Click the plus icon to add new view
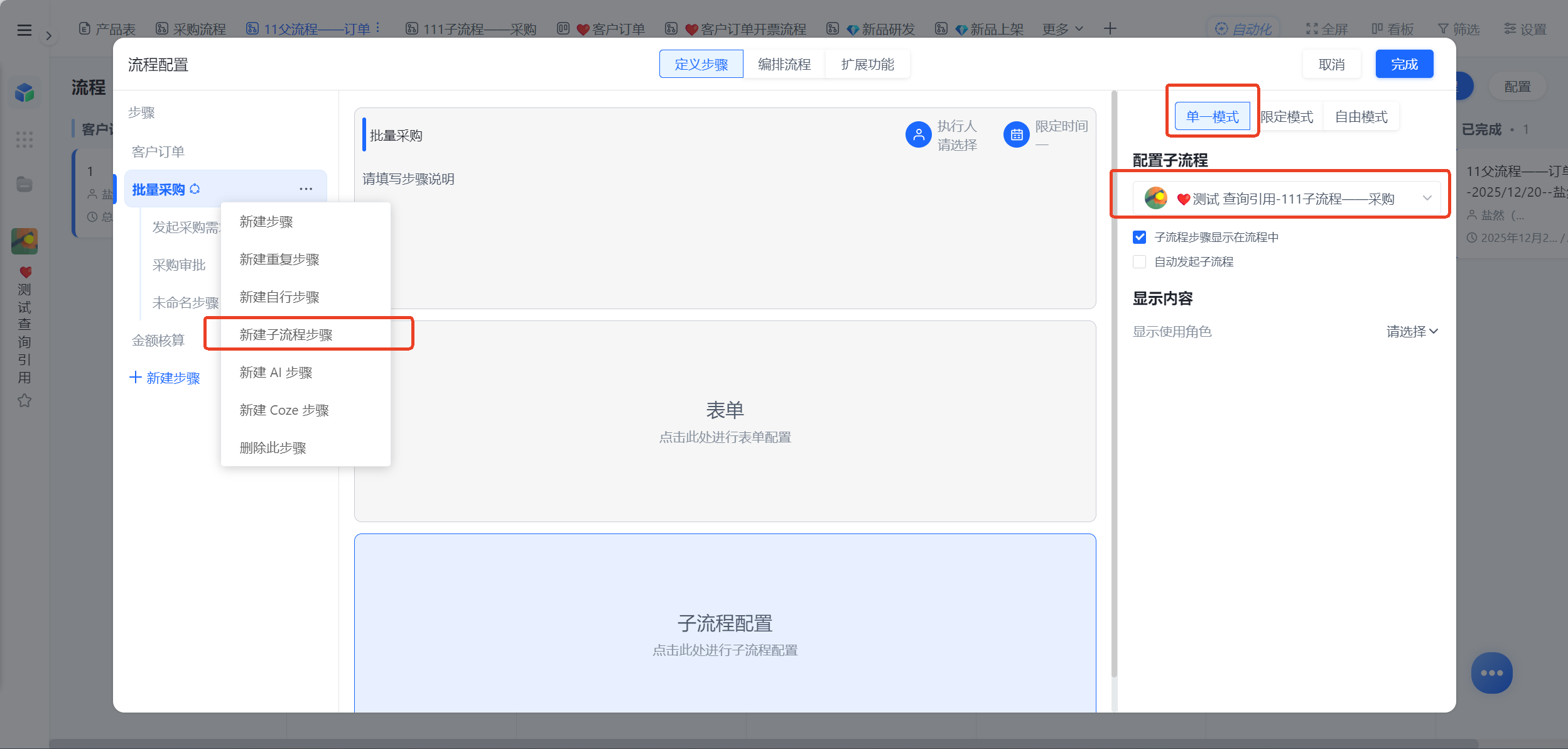Screen dimensions: 1568x749 [1110, 29]
